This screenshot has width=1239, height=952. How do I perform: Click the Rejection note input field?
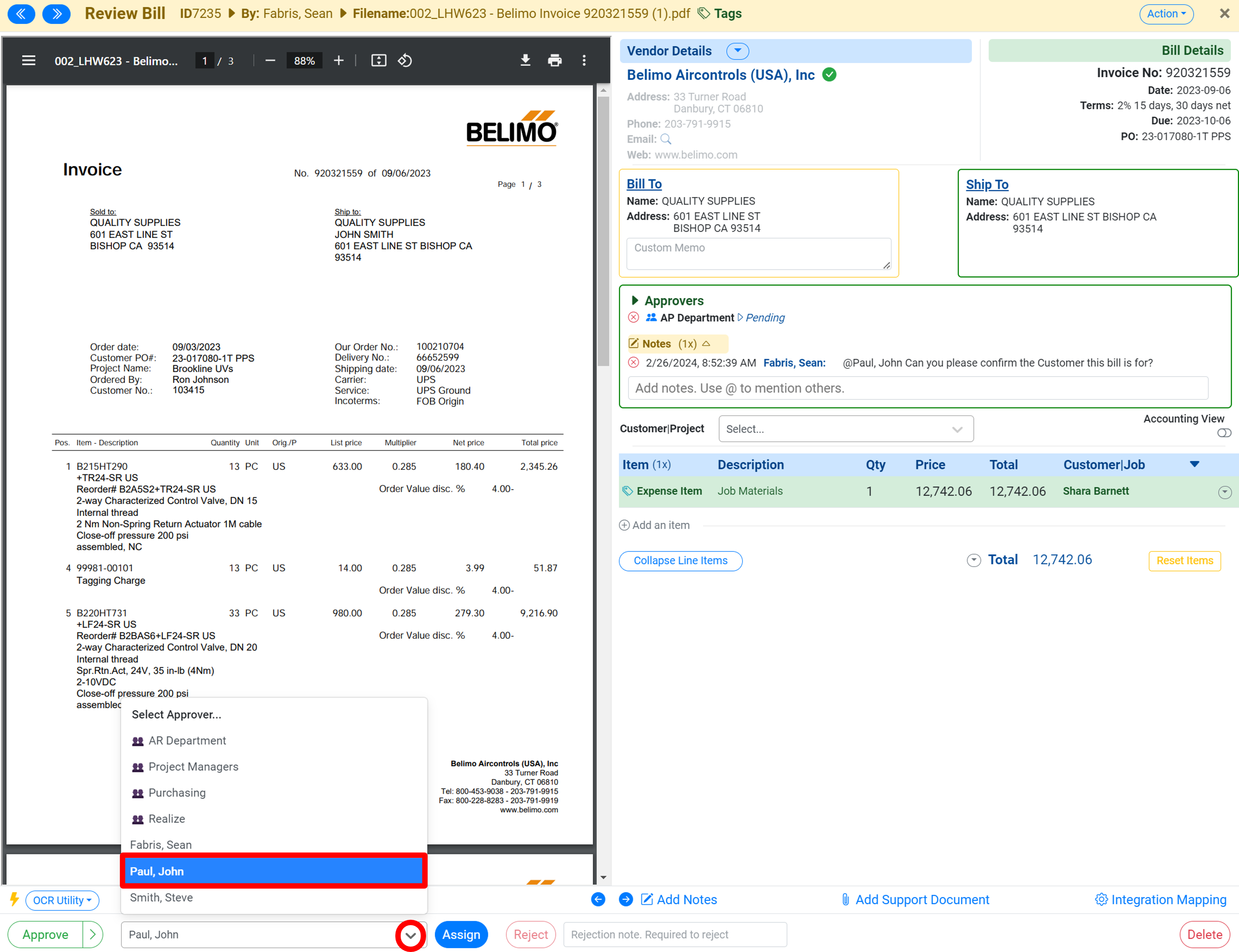click(x=675, y=934)
